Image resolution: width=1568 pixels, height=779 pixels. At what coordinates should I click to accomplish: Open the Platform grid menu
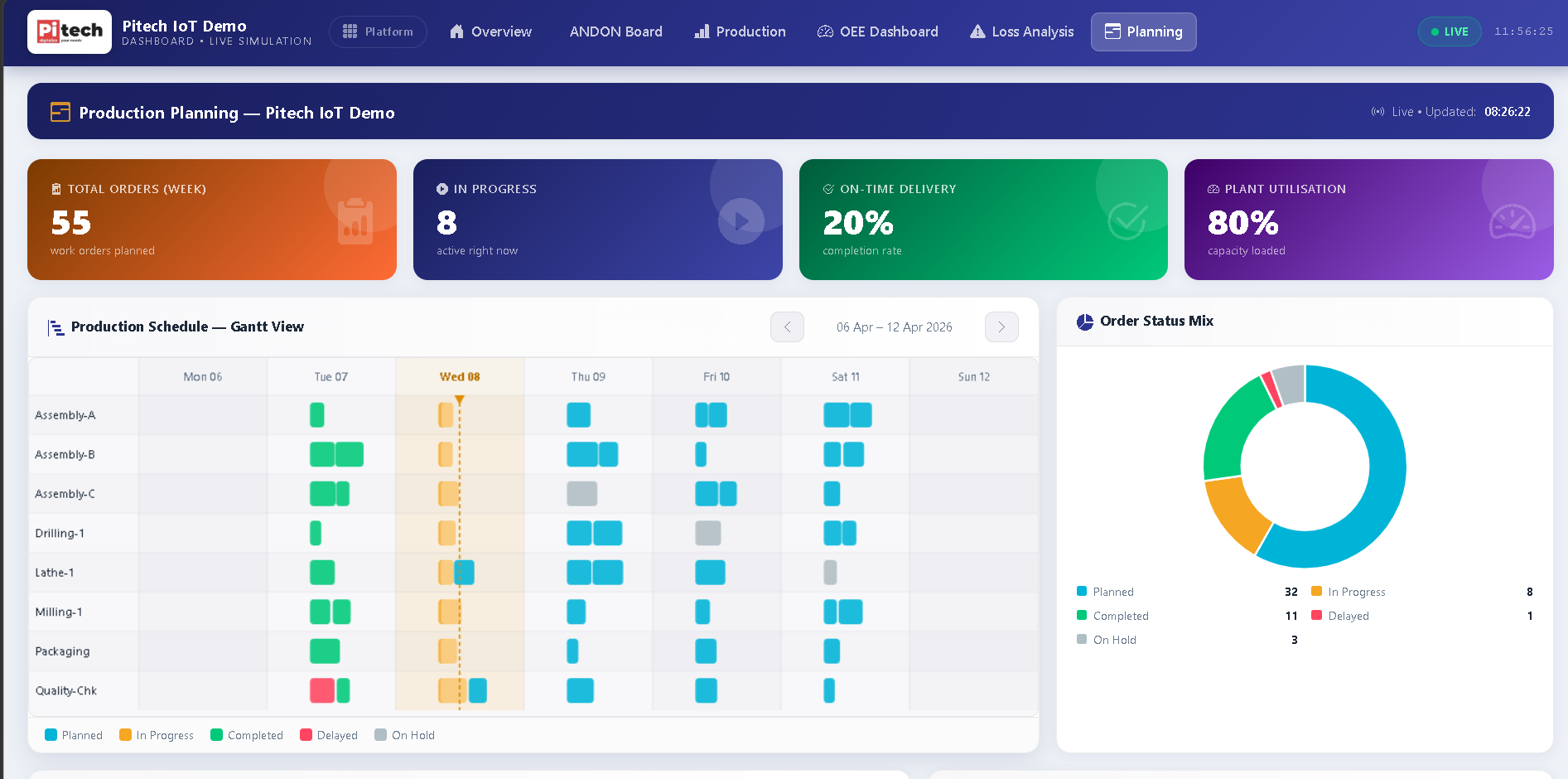coord(378,31)
